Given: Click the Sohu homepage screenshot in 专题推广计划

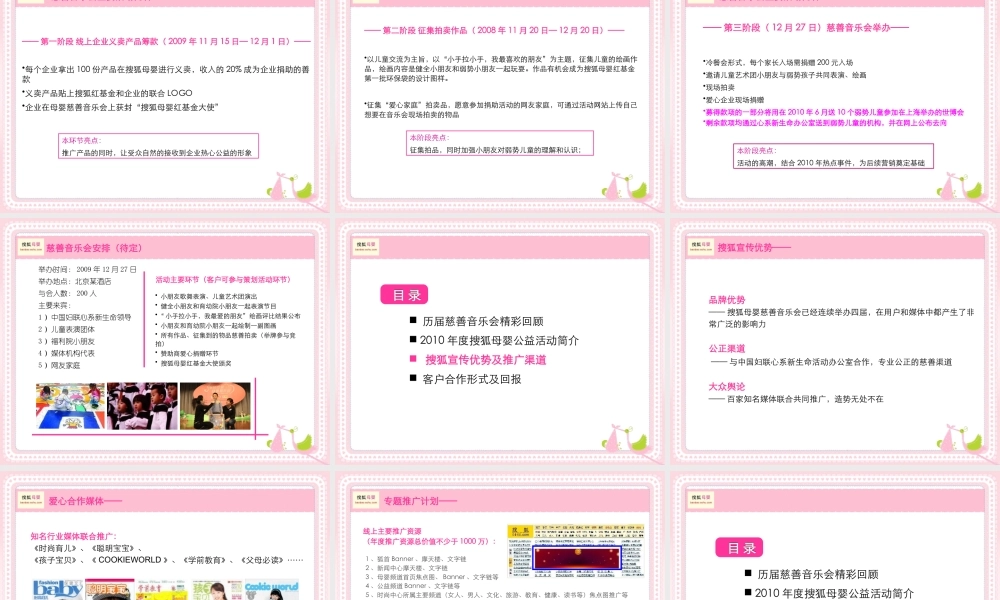Looking at the screenshot, I should click(575, 551).
